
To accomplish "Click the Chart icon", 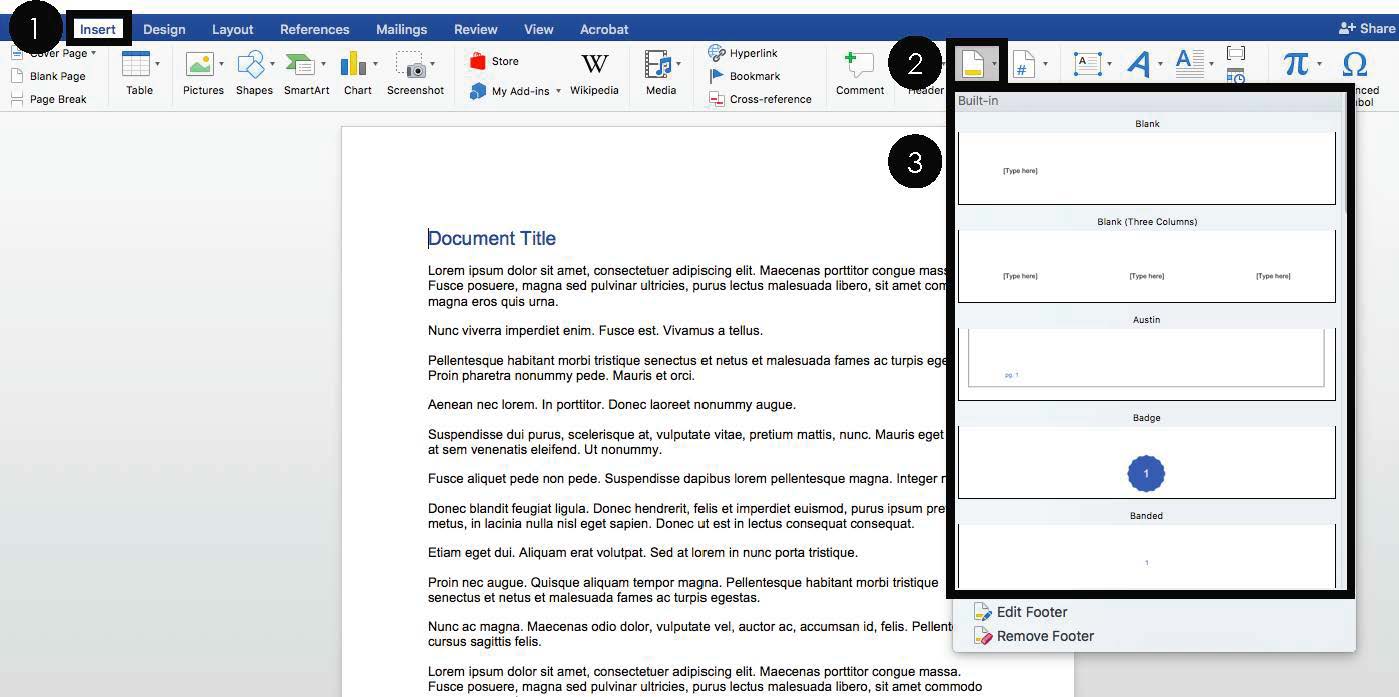I will point(353,64).
